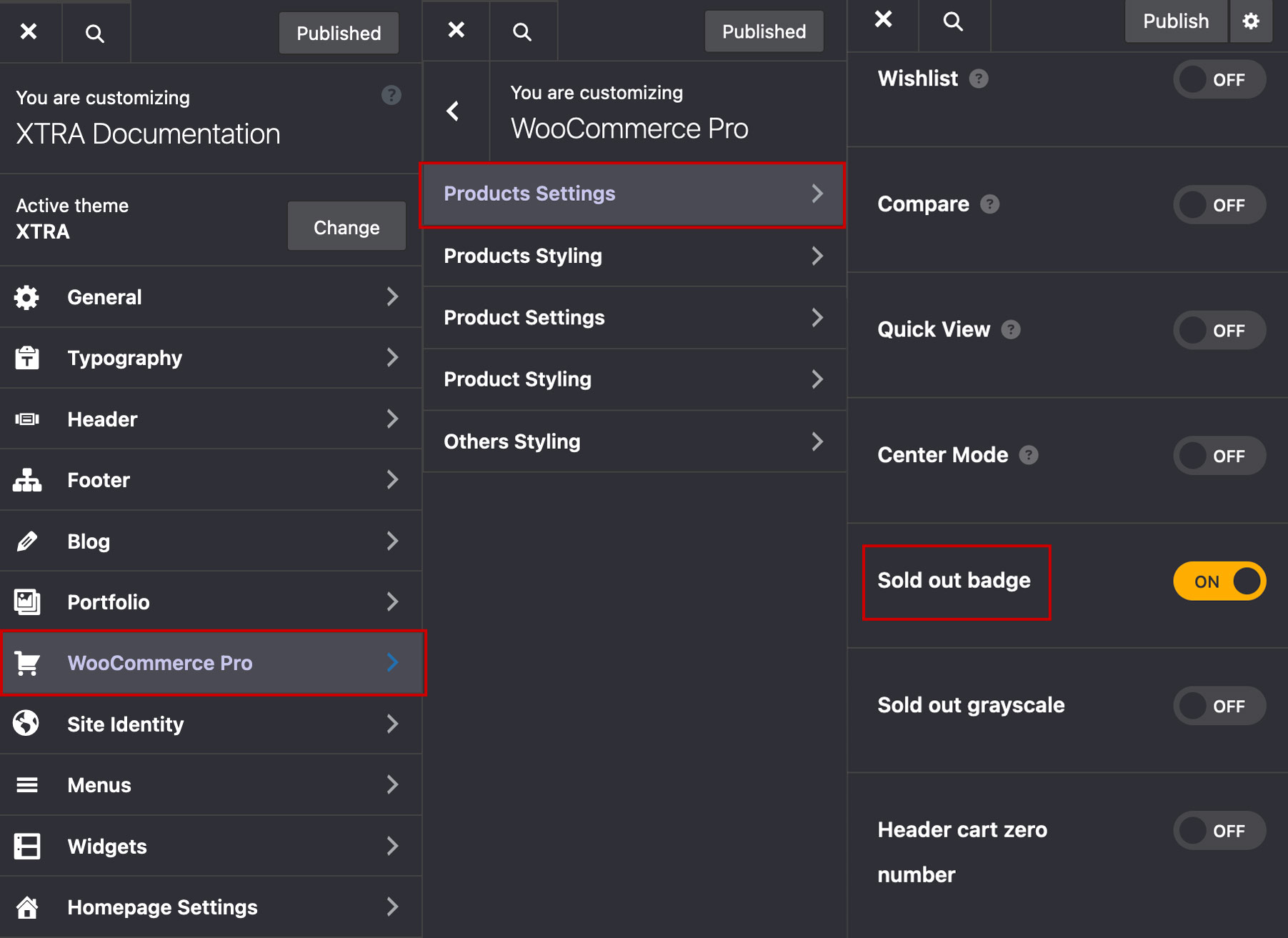Open search in the right settings panel
The image size is (1288, 938).
952,21
